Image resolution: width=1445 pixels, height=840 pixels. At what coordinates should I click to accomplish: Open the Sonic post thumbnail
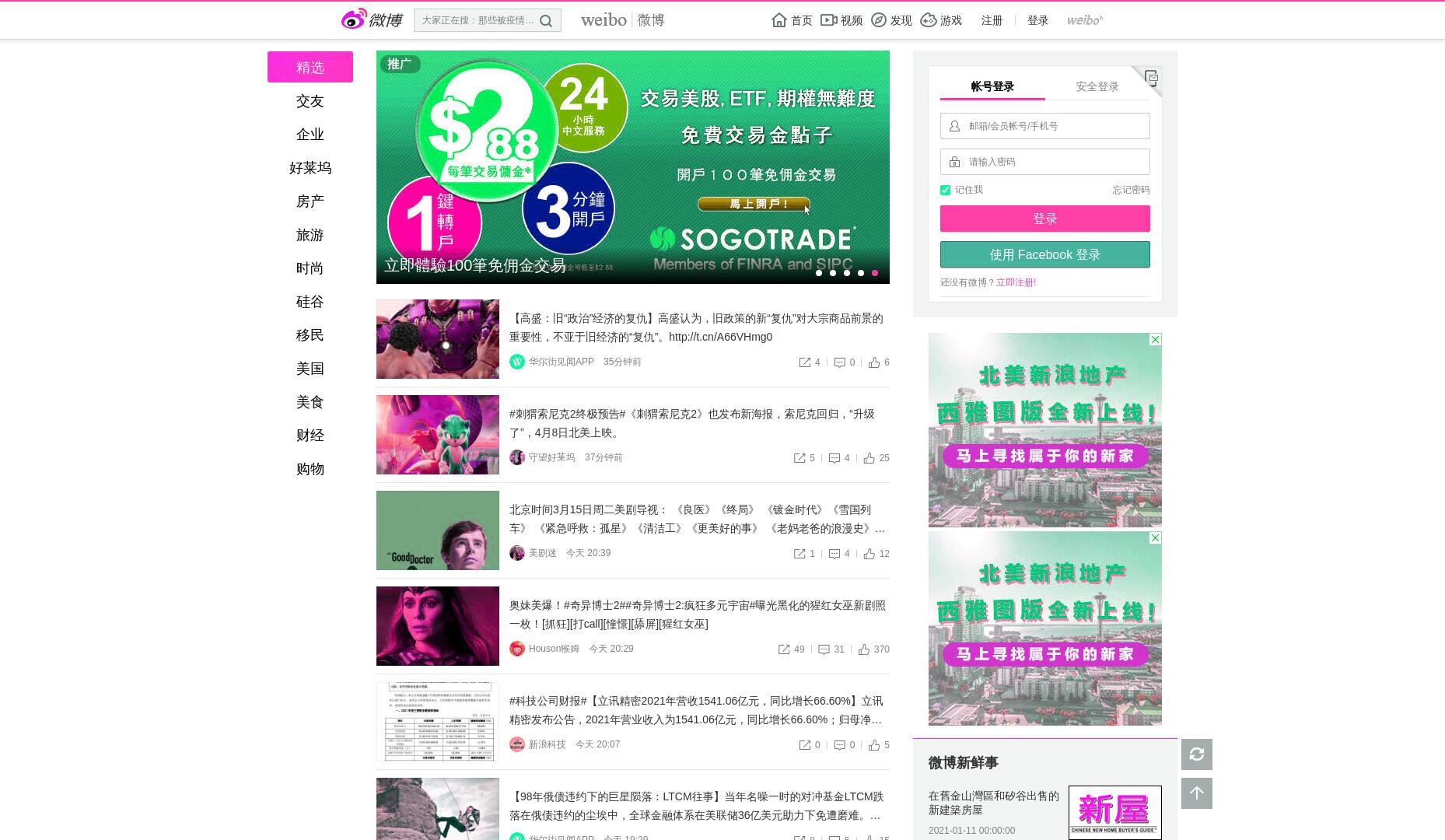click(438, 435)
